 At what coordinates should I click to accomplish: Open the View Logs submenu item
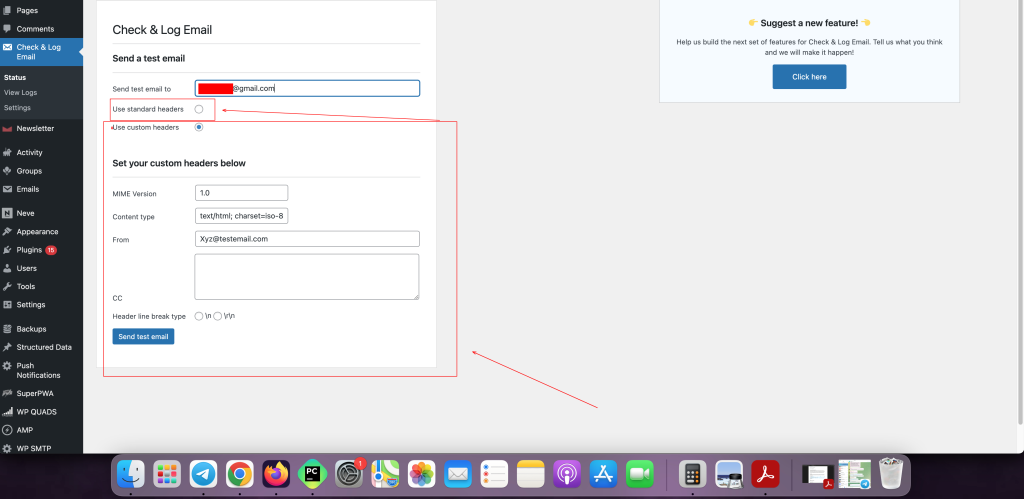(x=20, y=93)
